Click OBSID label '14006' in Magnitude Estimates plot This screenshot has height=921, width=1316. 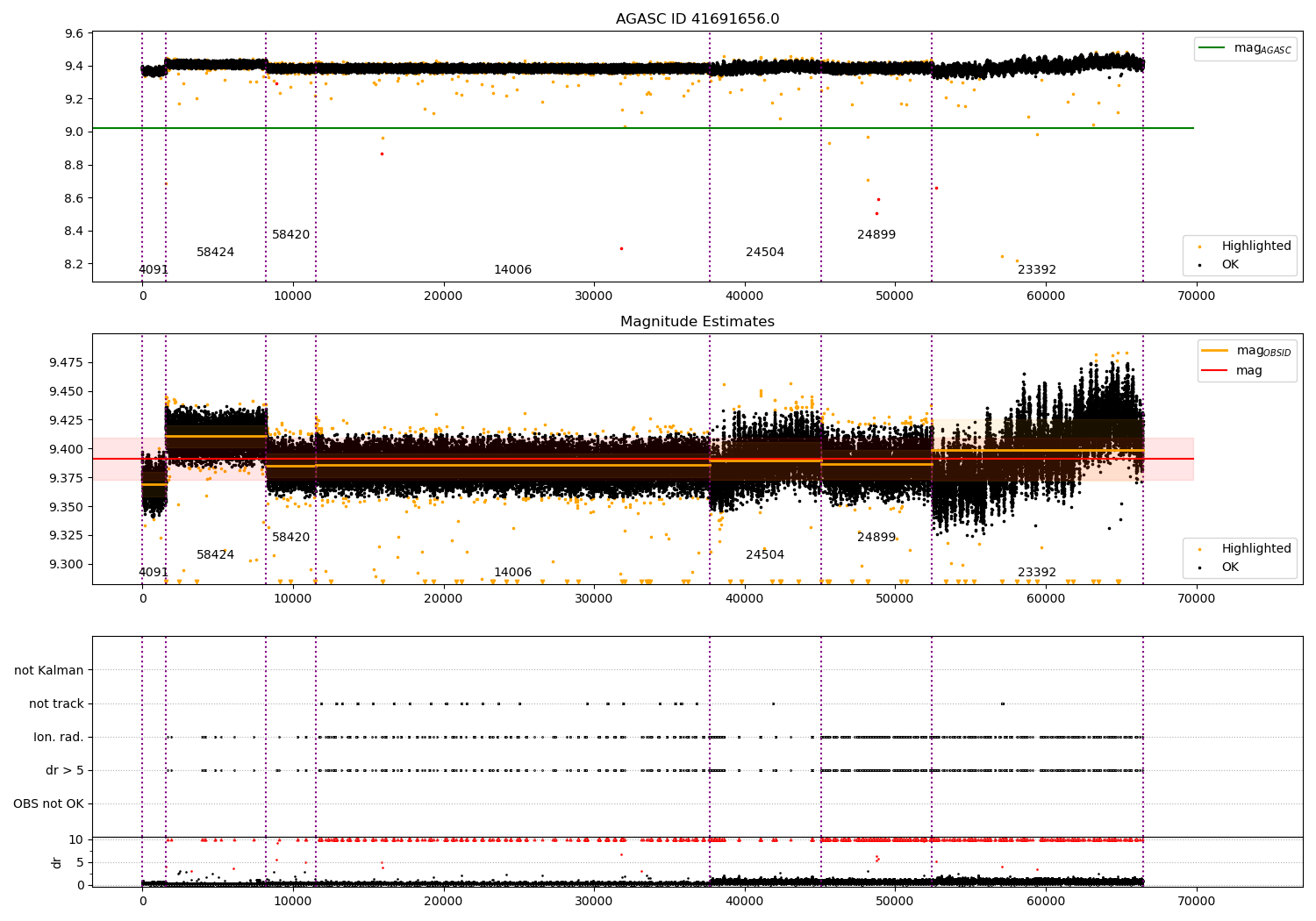click(512, 573)
